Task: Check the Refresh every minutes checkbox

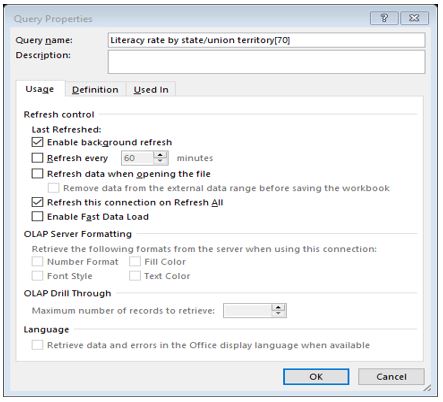Action: (37, 158)
